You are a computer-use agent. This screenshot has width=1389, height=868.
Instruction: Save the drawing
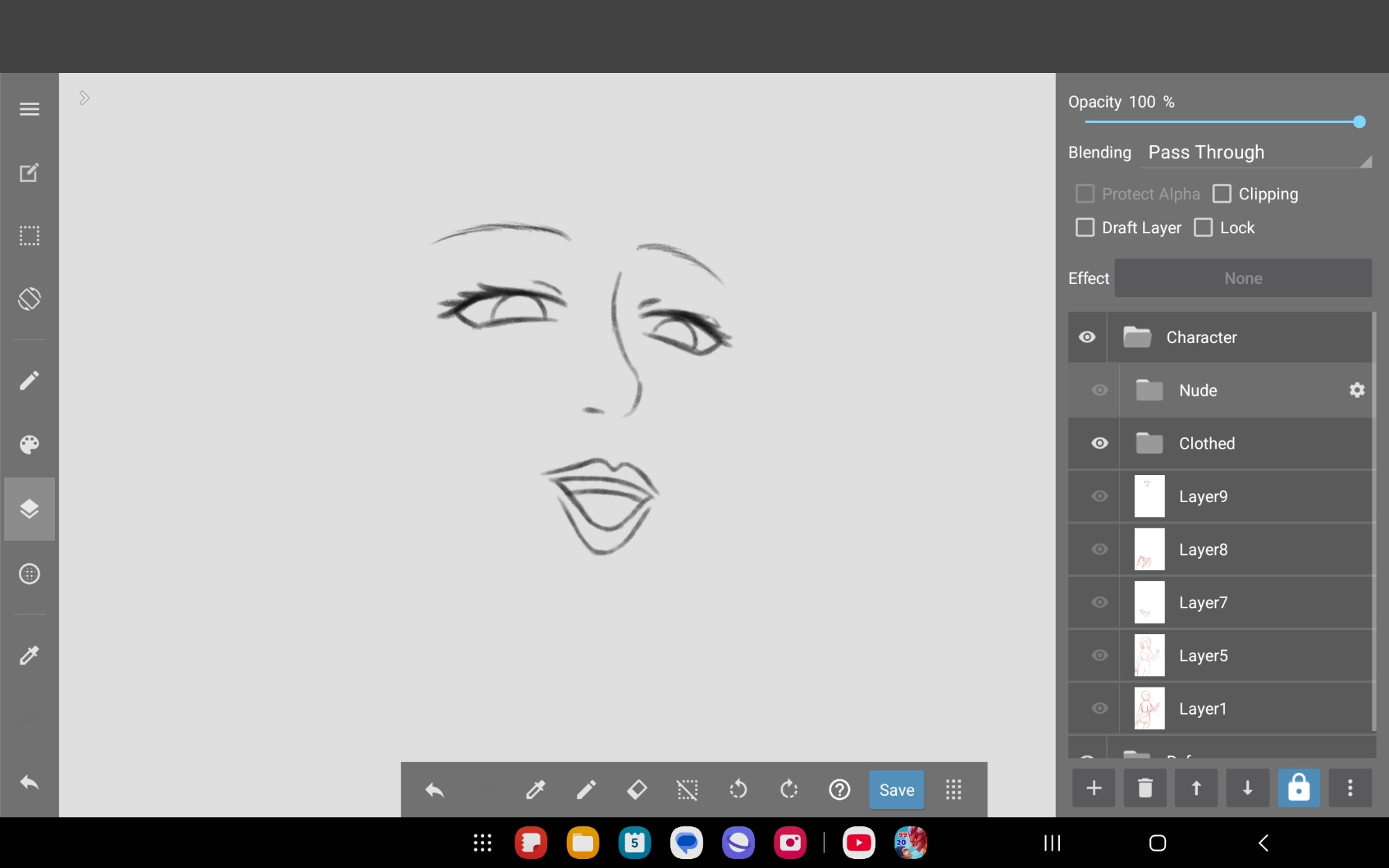(x=897, y=790)
